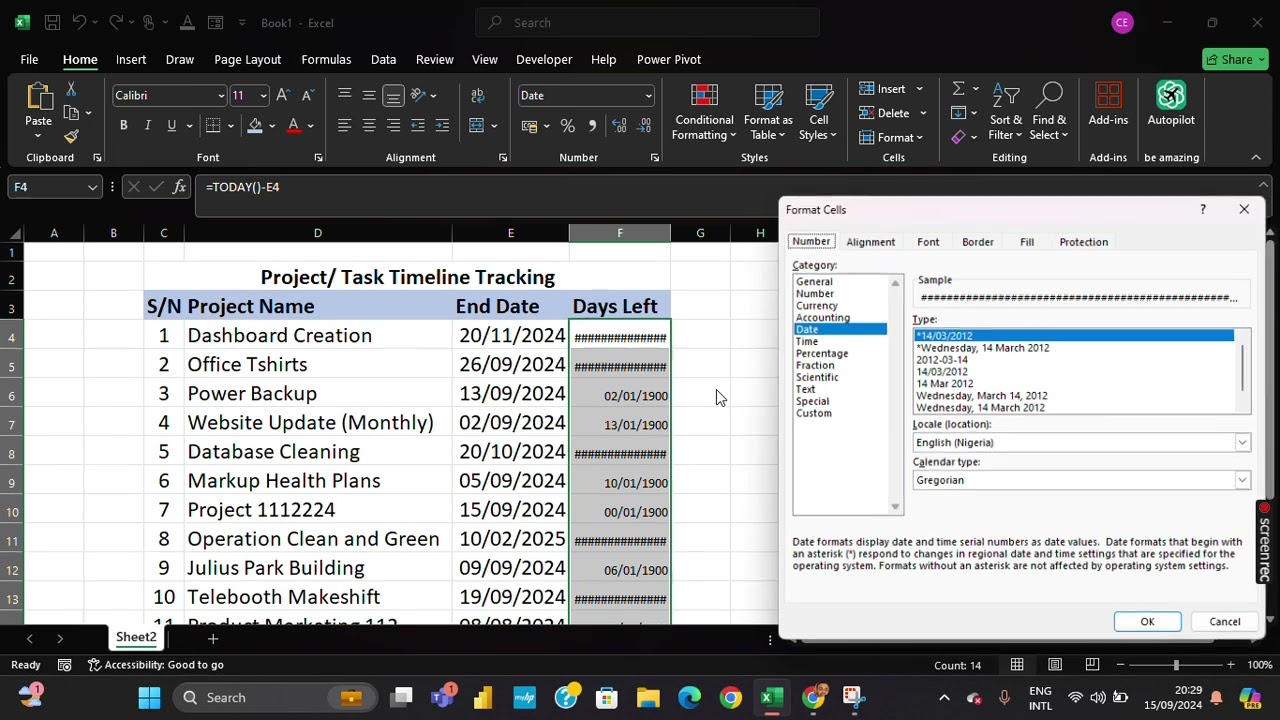Screen dimensions: 1280x720
Task: Click the Increase Font Size icon
Action: 284,95
